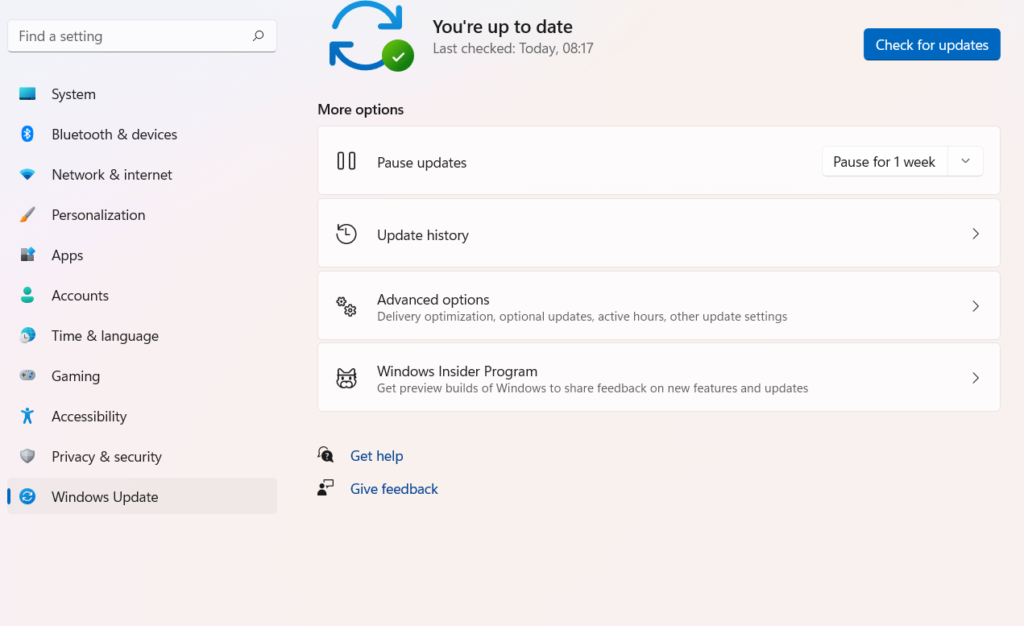This screenshot has width=1024, height=626.
Task: Open Windows Insider Program via its chevron
Action: (x=975, y=378)
